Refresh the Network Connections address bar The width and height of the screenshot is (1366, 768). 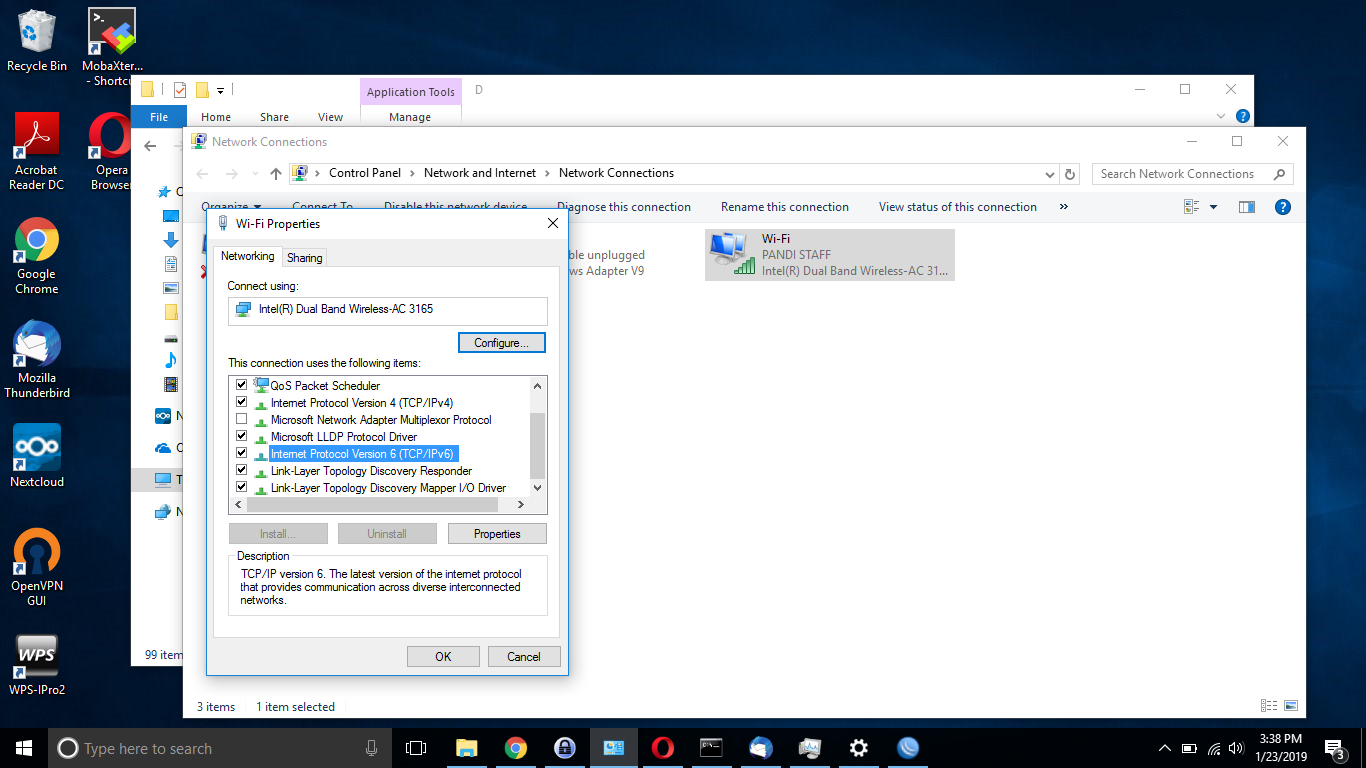(x=1070, y=174)
